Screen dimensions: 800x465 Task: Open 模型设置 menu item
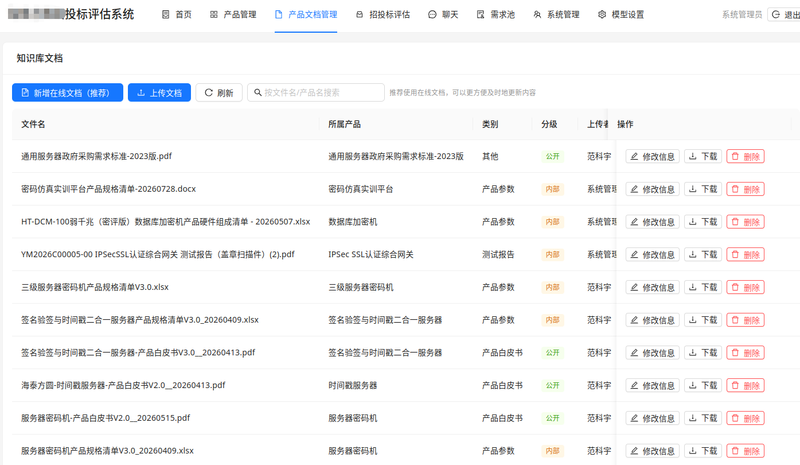pos(620,15)
